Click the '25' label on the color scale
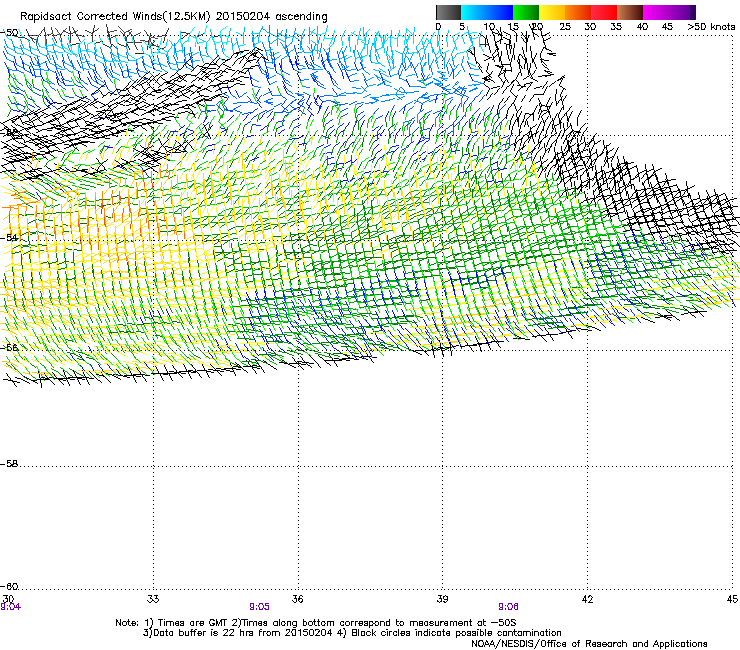The width and height of the screenshot is (740, 650). 565,27
